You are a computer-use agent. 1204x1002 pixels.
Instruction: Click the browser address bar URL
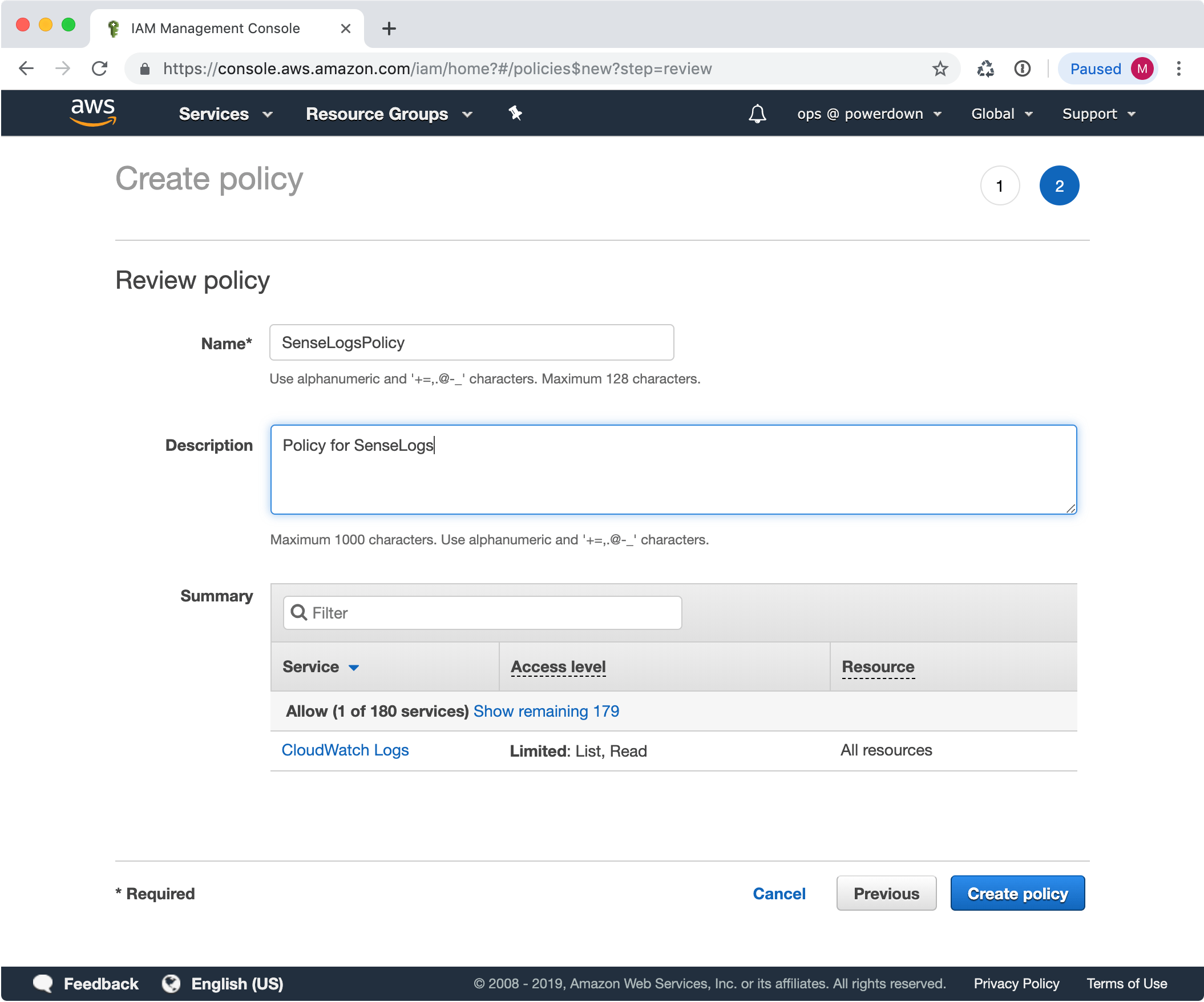437,69
